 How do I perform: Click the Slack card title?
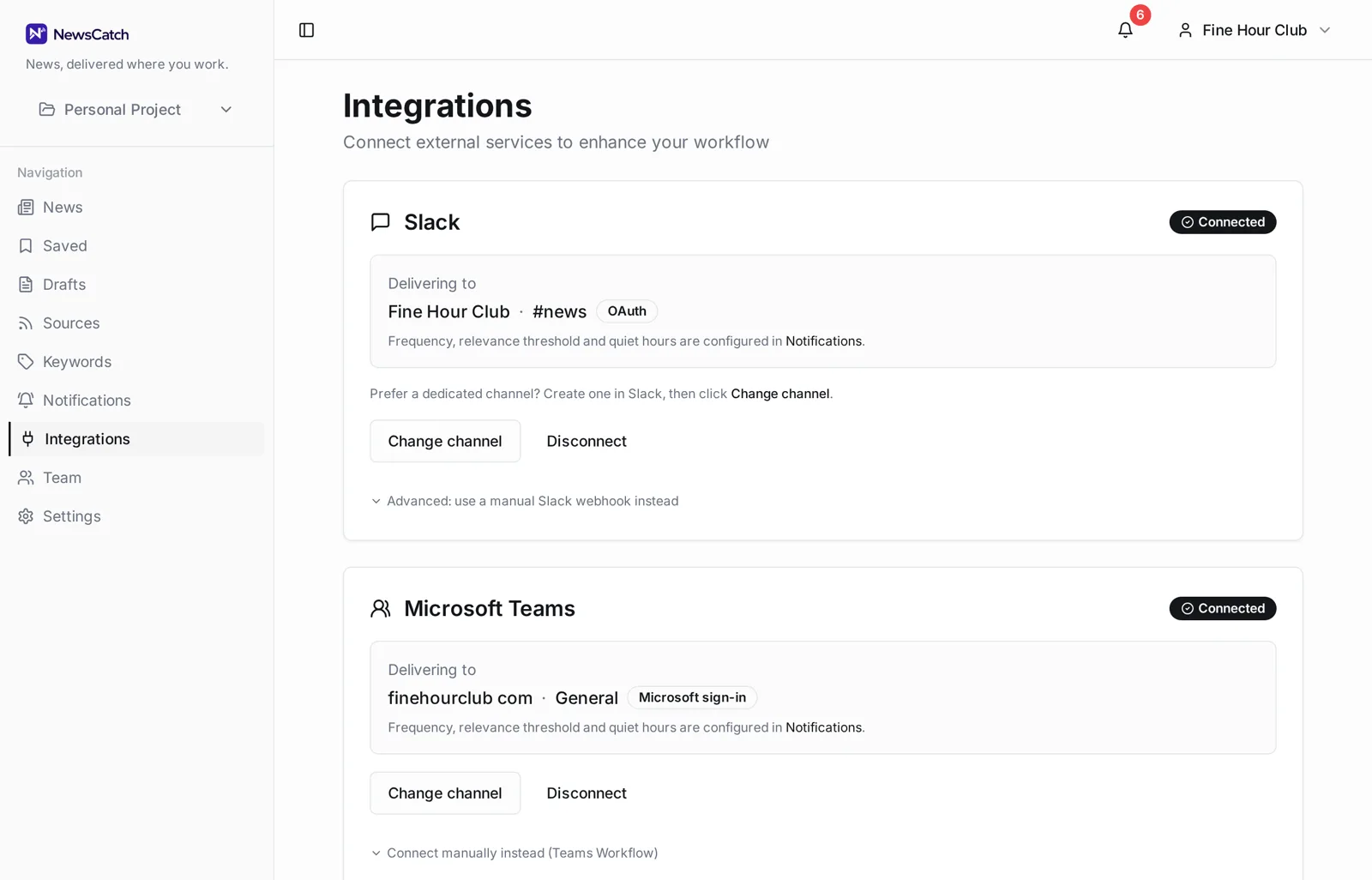click(432, 222)
